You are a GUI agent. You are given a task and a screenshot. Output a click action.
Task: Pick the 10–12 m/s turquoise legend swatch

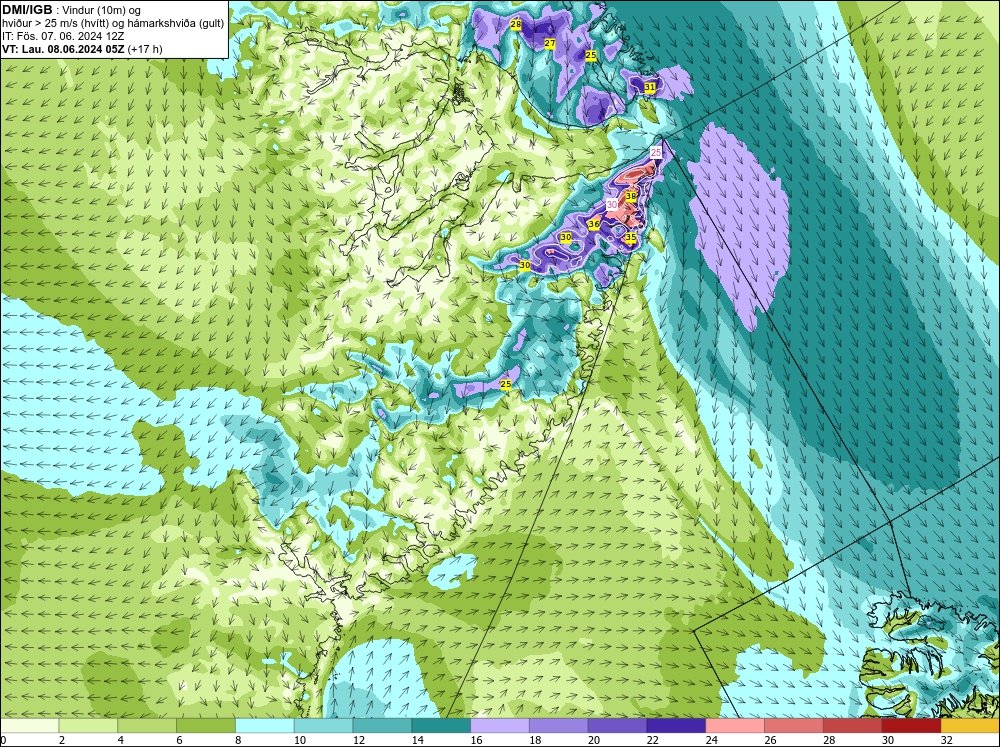[x=323, y=726]
